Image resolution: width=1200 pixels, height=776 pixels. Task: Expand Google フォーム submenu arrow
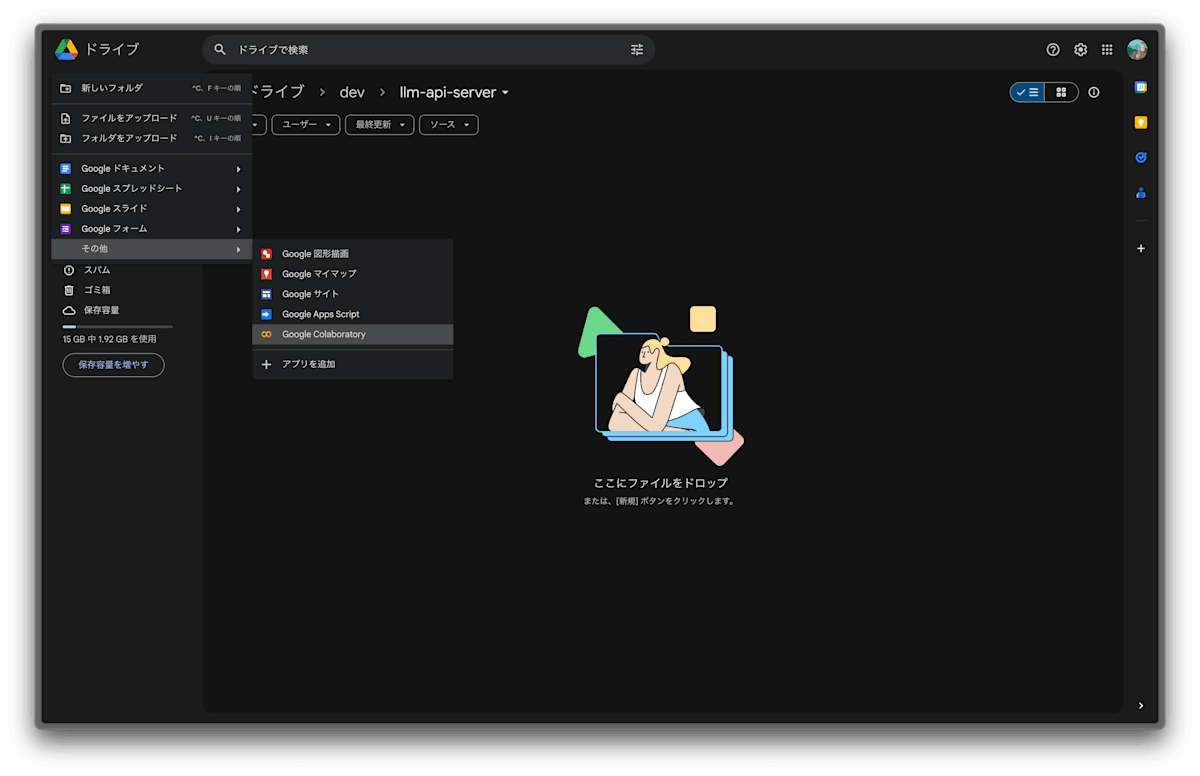tap(238, 229)
